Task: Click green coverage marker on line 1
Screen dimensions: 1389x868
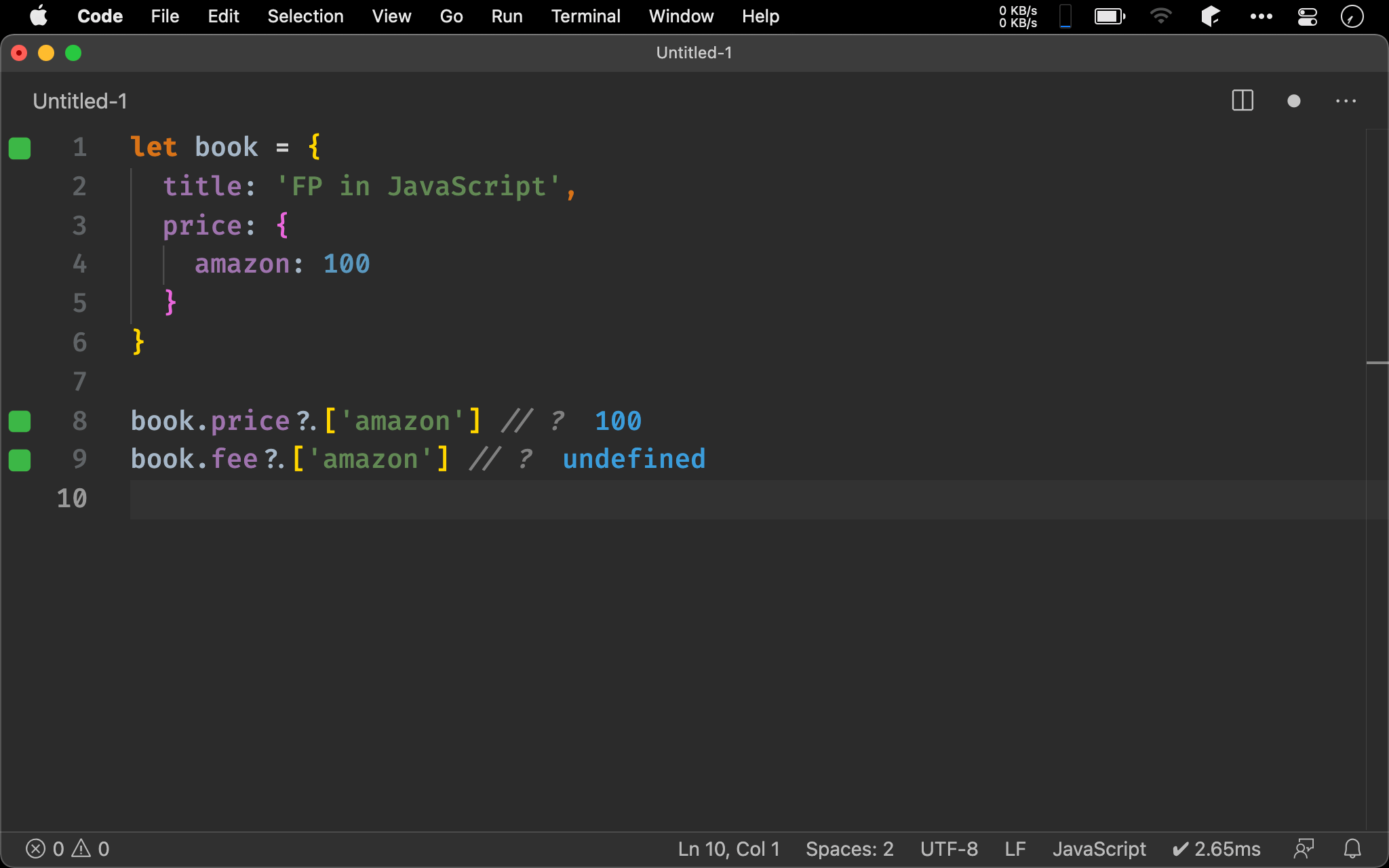Action: click(x=20, y=148)
